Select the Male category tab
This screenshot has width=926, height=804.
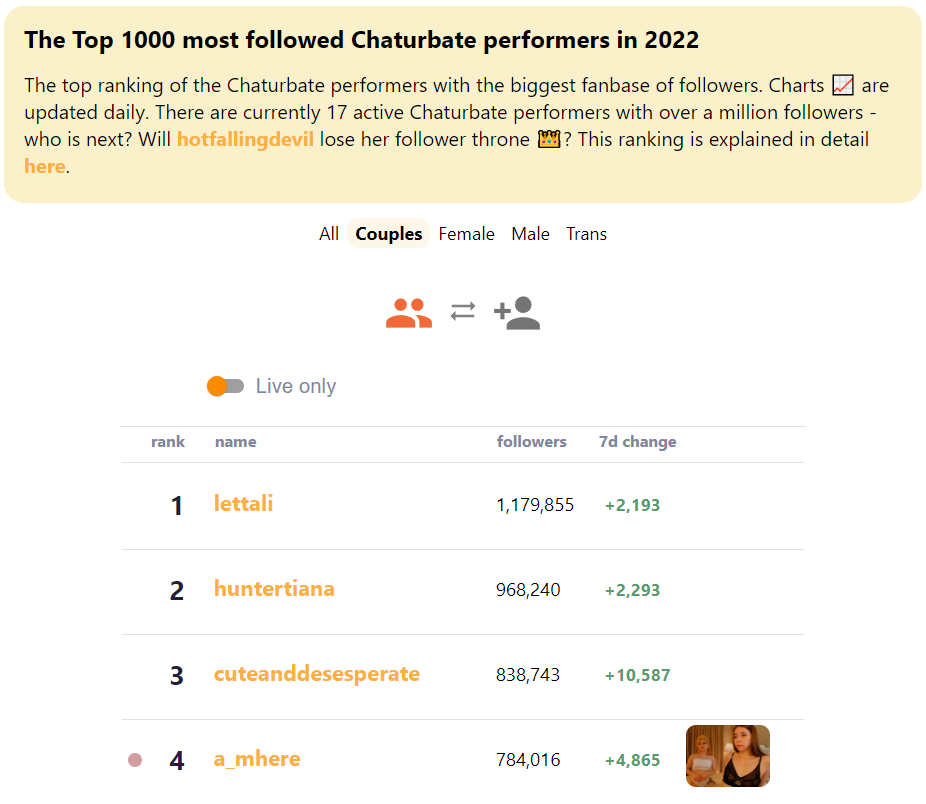click(530, 233)
